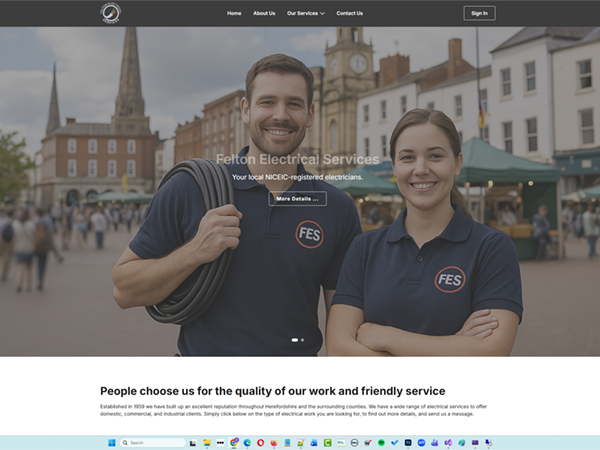Switch to the second carousel slide dot
Viewport: 600px width, 450px height.
302,340
